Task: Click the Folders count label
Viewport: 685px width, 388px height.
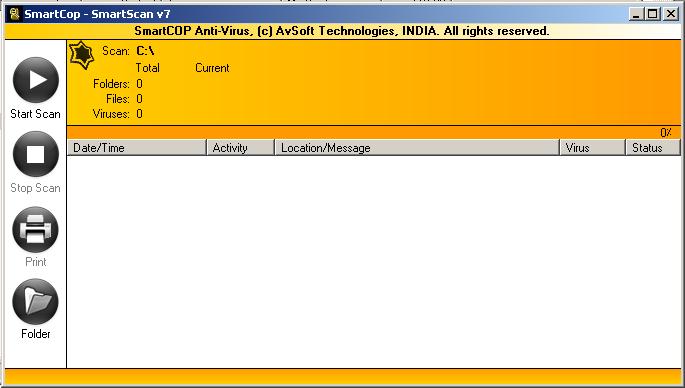Action: pyautogui.click(x=111, y=84)
